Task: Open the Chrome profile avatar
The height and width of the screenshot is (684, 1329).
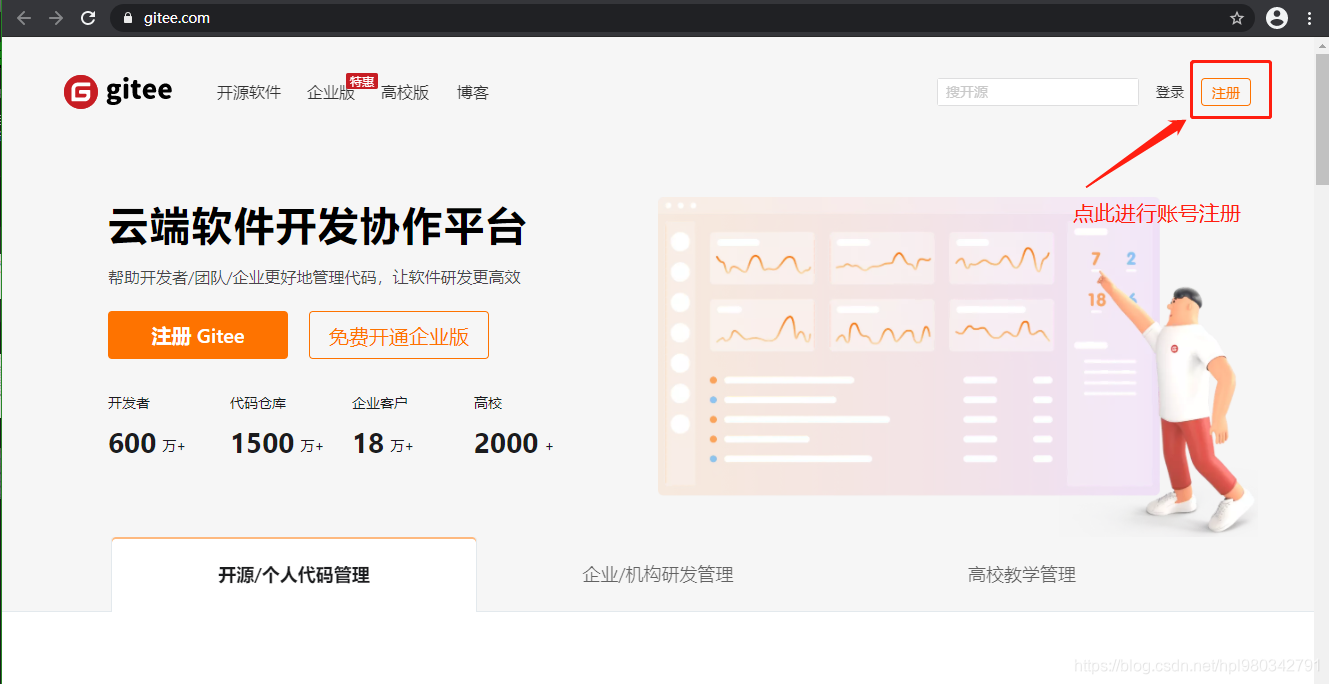Action: [x=1277, y=18]
